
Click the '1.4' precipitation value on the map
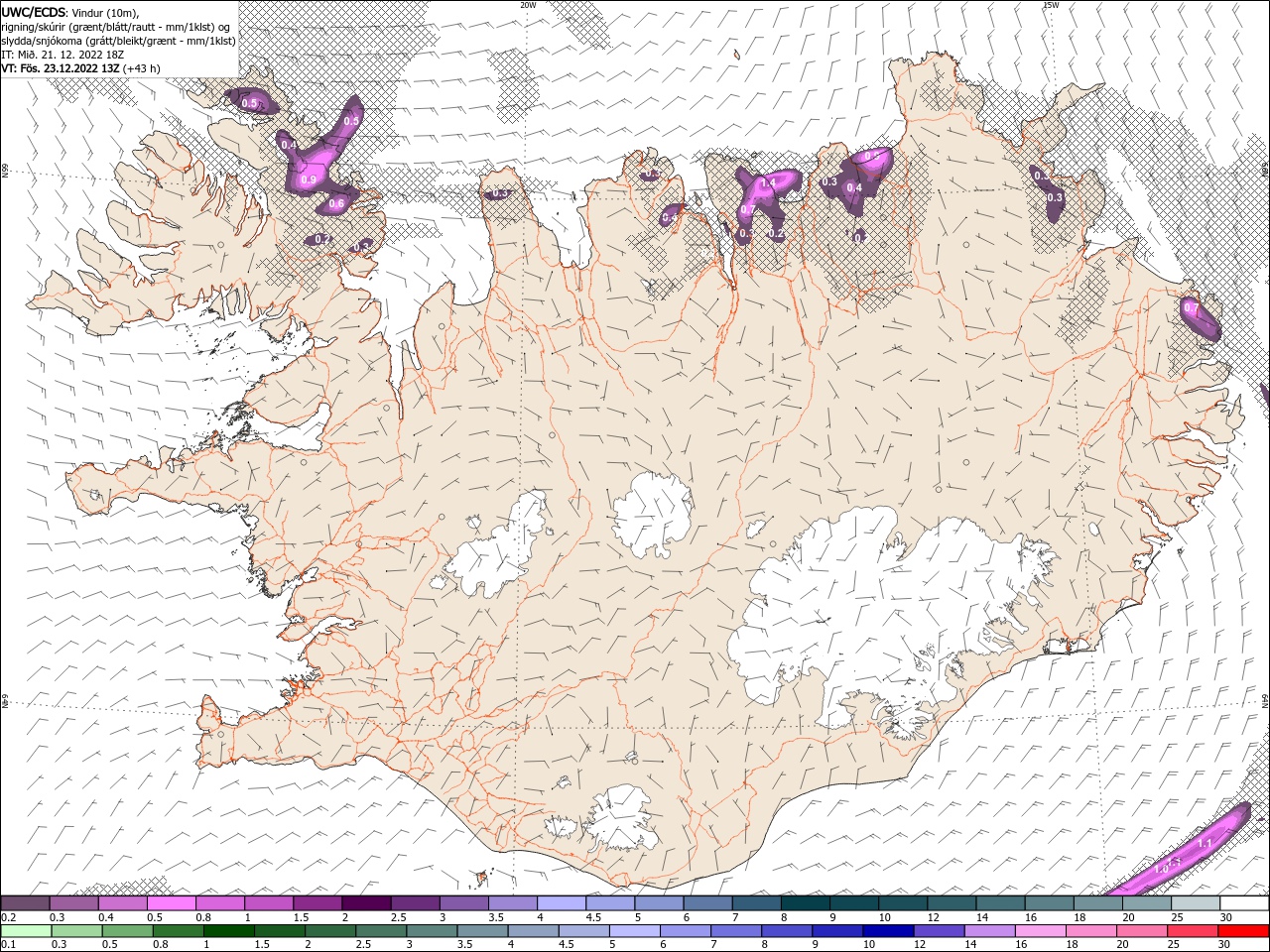(x=767, y=183)
